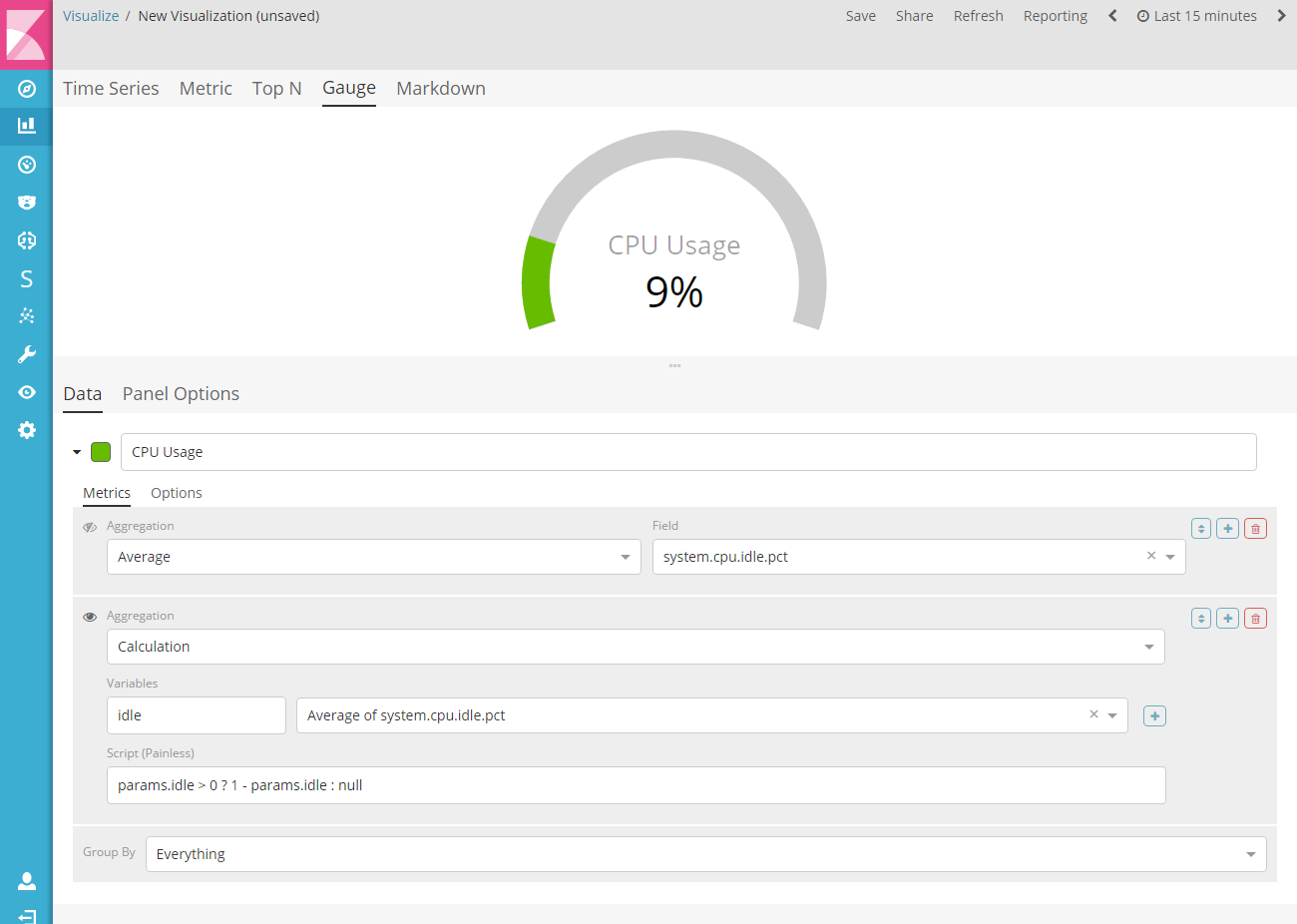
Task: Click Save in the top menu
Action: [x=860, y=16]
